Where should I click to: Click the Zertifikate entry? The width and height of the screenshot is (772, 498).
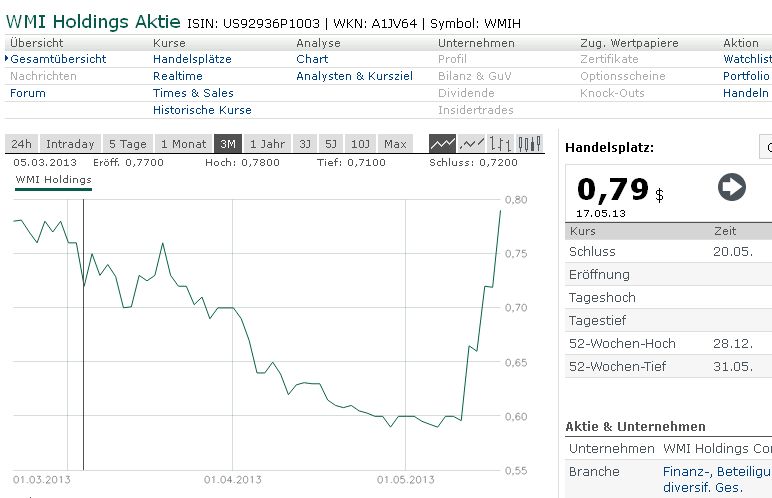(609, 59)
